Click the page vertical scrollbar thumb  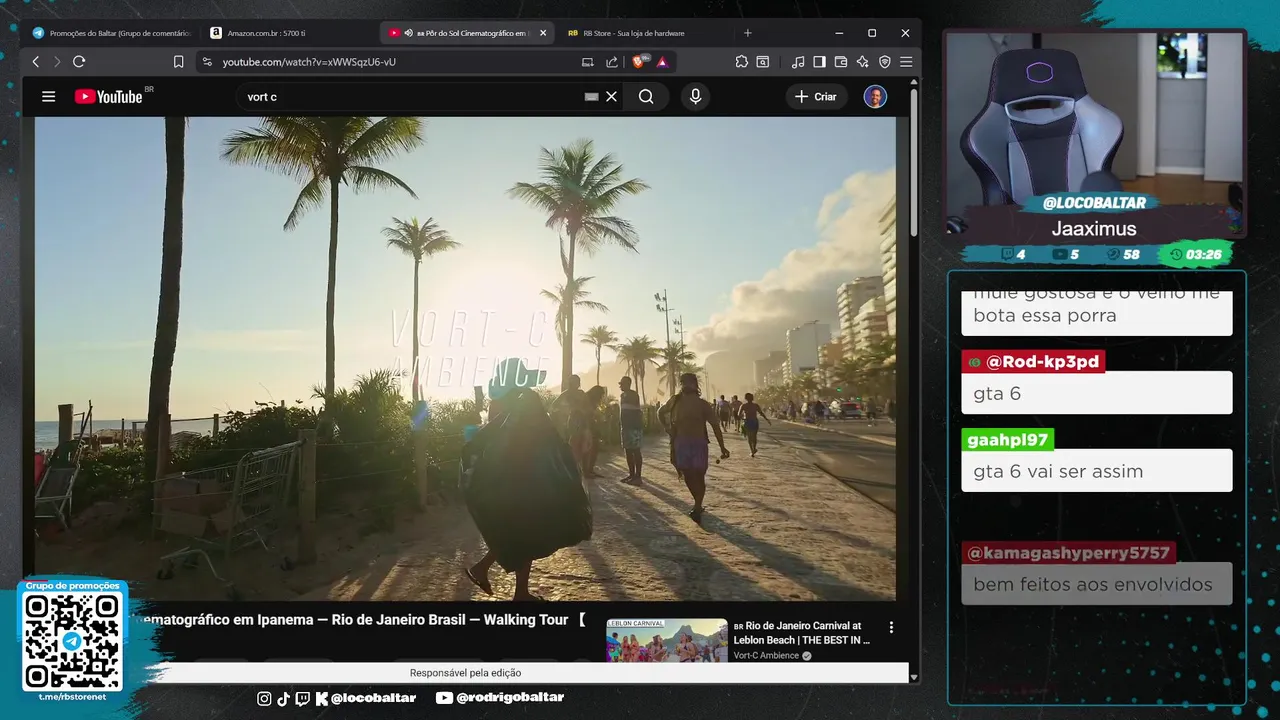[914, 164]
